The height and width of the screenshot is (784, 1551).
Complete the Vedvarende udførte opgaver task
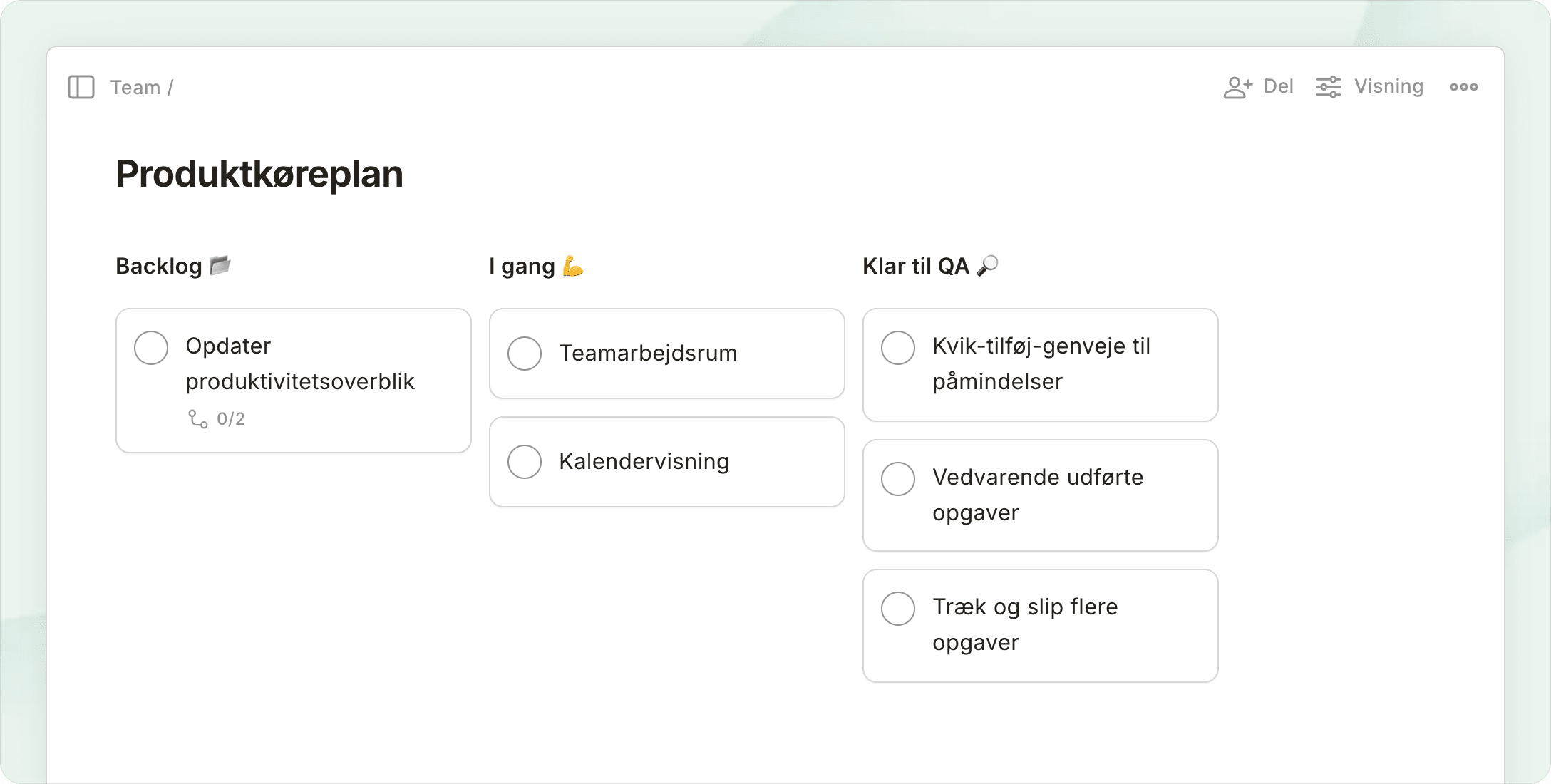[x=898, y=479]
